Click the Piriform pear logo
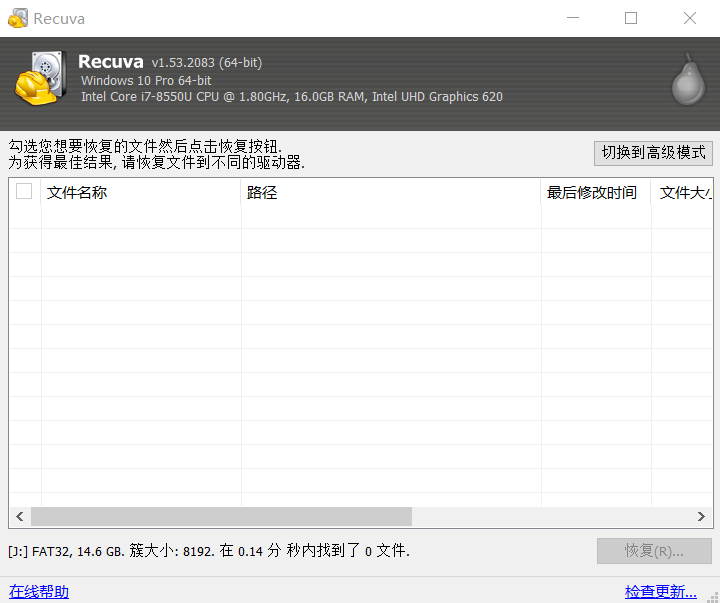The width and height of the screenshot is (720, 603). 686,80
